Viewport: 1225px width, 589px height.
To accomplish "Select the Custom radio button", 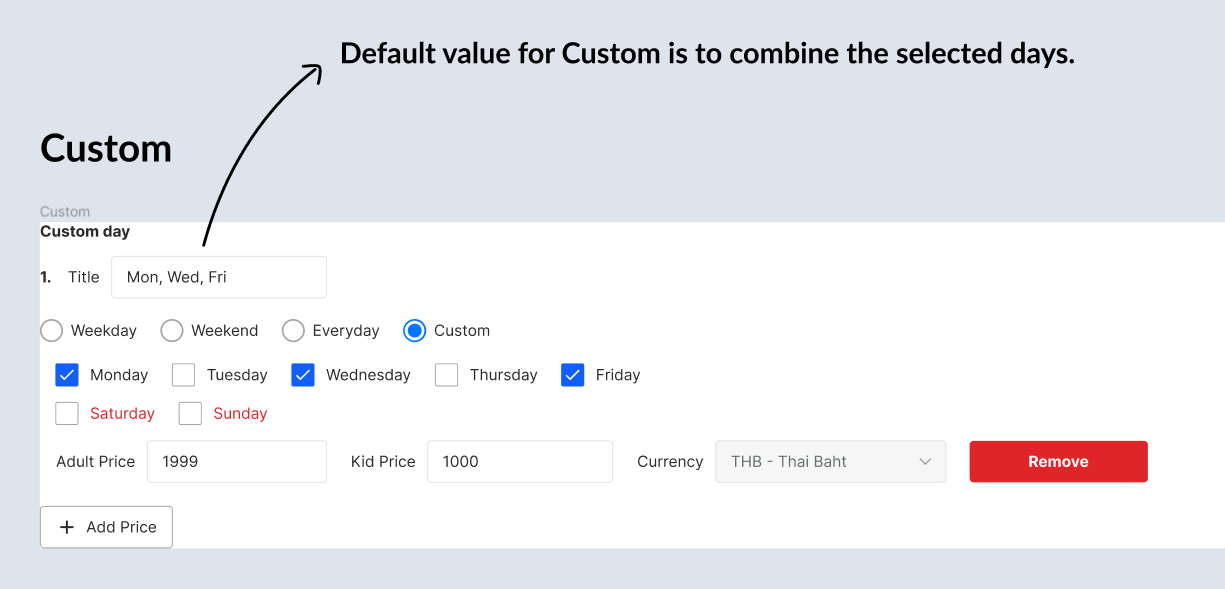I will click(x=415, y=330).
